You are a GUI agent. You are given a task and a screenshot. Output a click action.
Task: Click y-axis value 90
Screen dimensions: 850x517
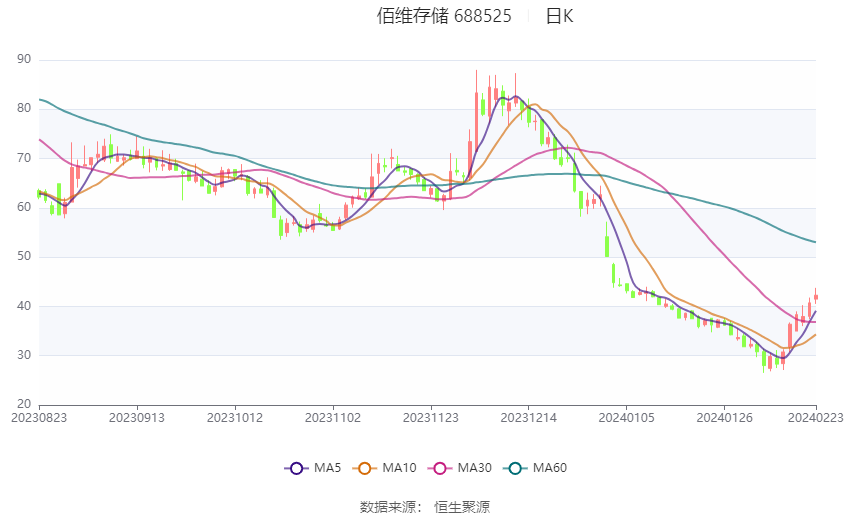[x=24, y=59]
